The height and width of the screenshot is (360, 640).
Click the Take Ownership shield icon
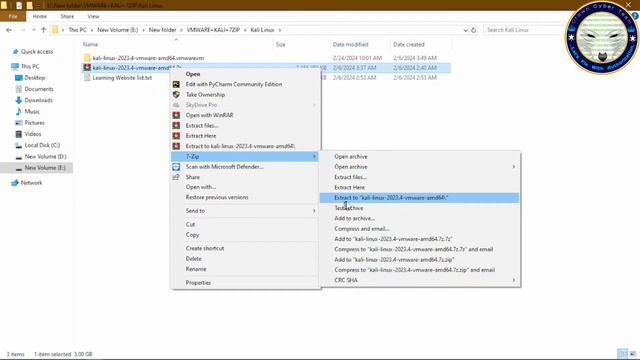(176, 94)
